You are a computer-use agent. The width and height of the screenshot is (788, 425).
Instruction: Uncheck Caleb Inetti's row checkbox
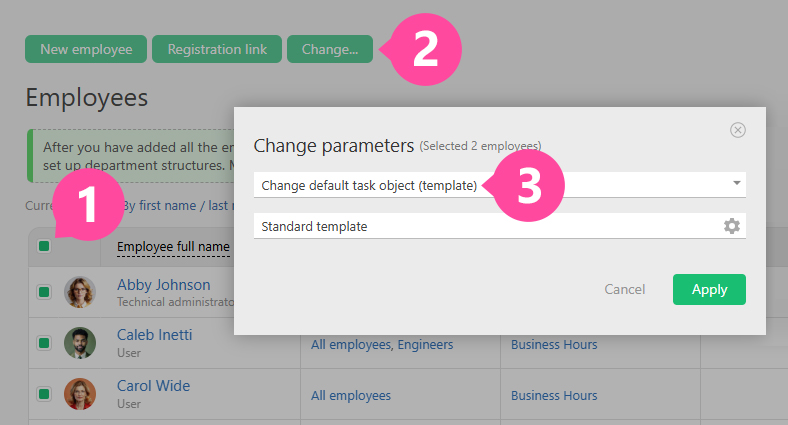(x=44, y=343)
